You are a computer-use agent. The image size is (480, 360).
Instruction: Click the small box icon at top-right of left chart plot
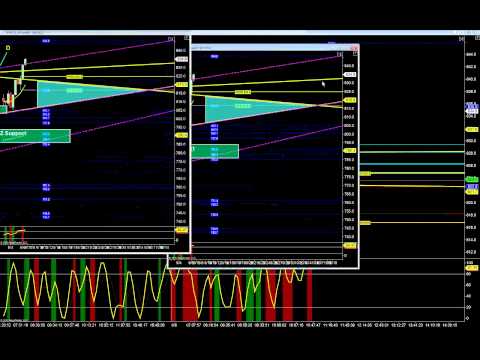coord(171,39)
